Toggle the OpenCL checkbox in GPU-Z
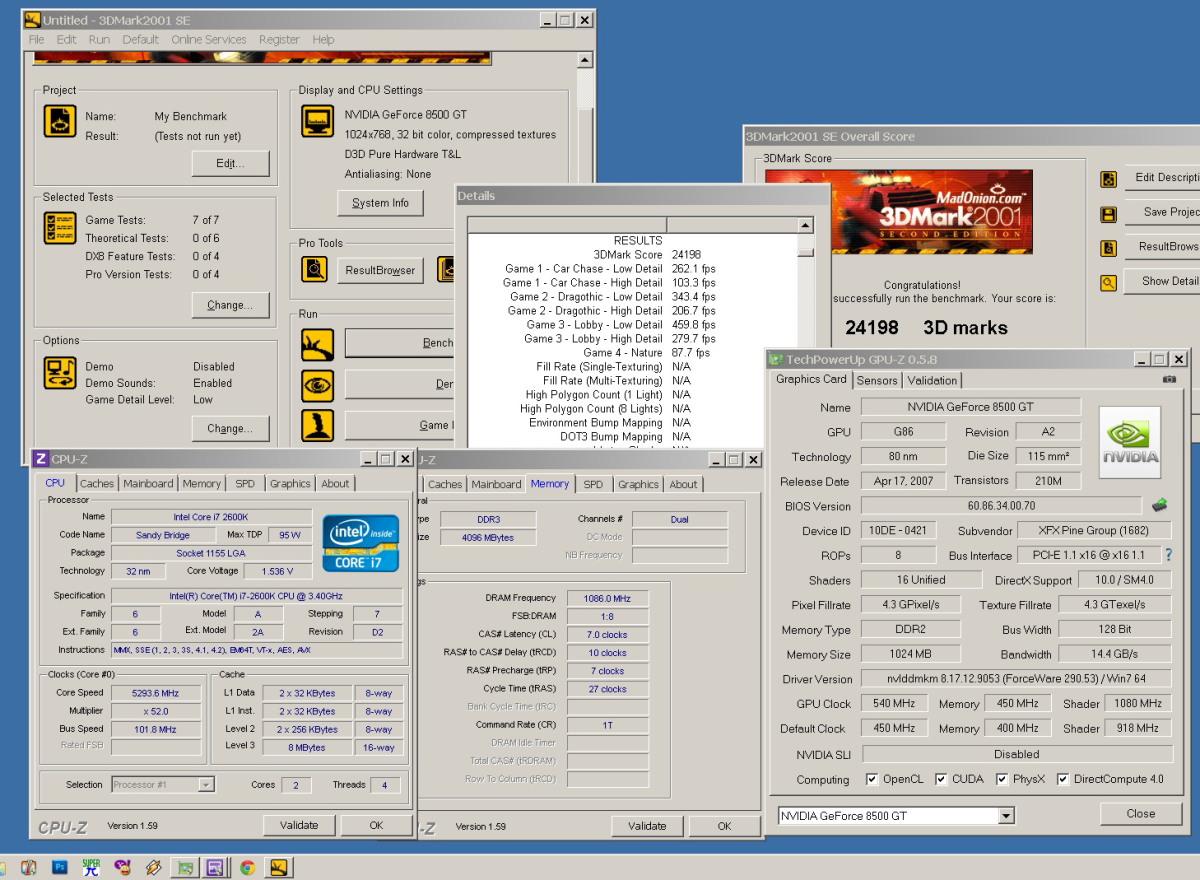This screenshot has height=880, width=1200. (872, 780)
